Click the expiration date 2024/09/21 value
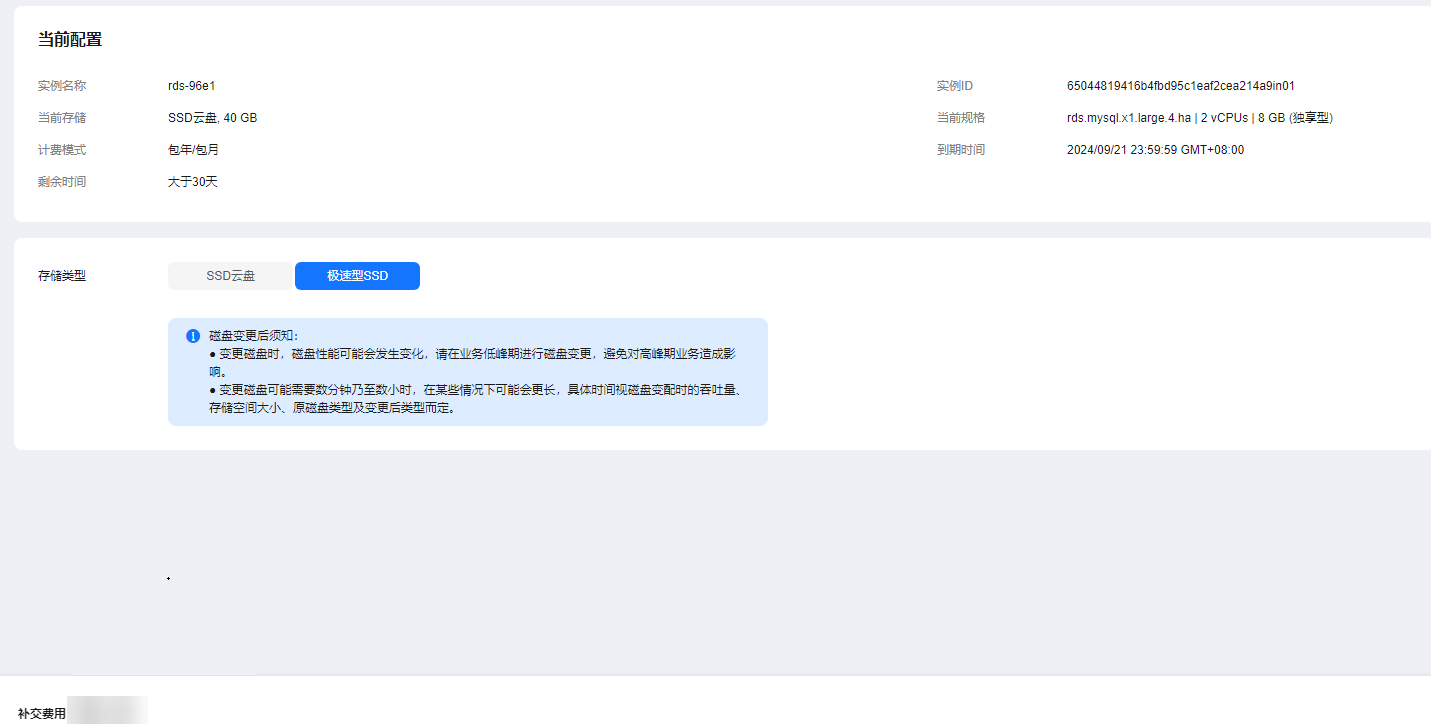This screenshot has width=1431, height=727. [x=1155, y=150]
